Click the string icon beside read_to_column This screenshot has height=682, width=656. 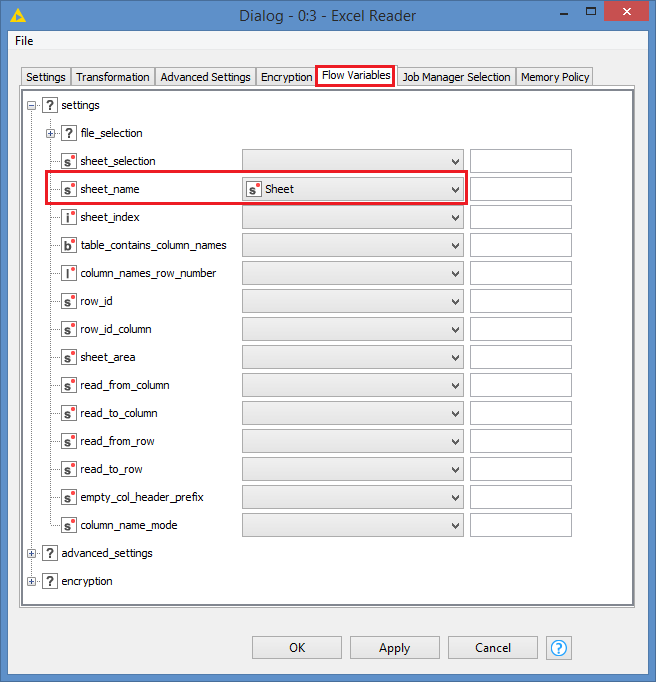[x=69, y=413]
